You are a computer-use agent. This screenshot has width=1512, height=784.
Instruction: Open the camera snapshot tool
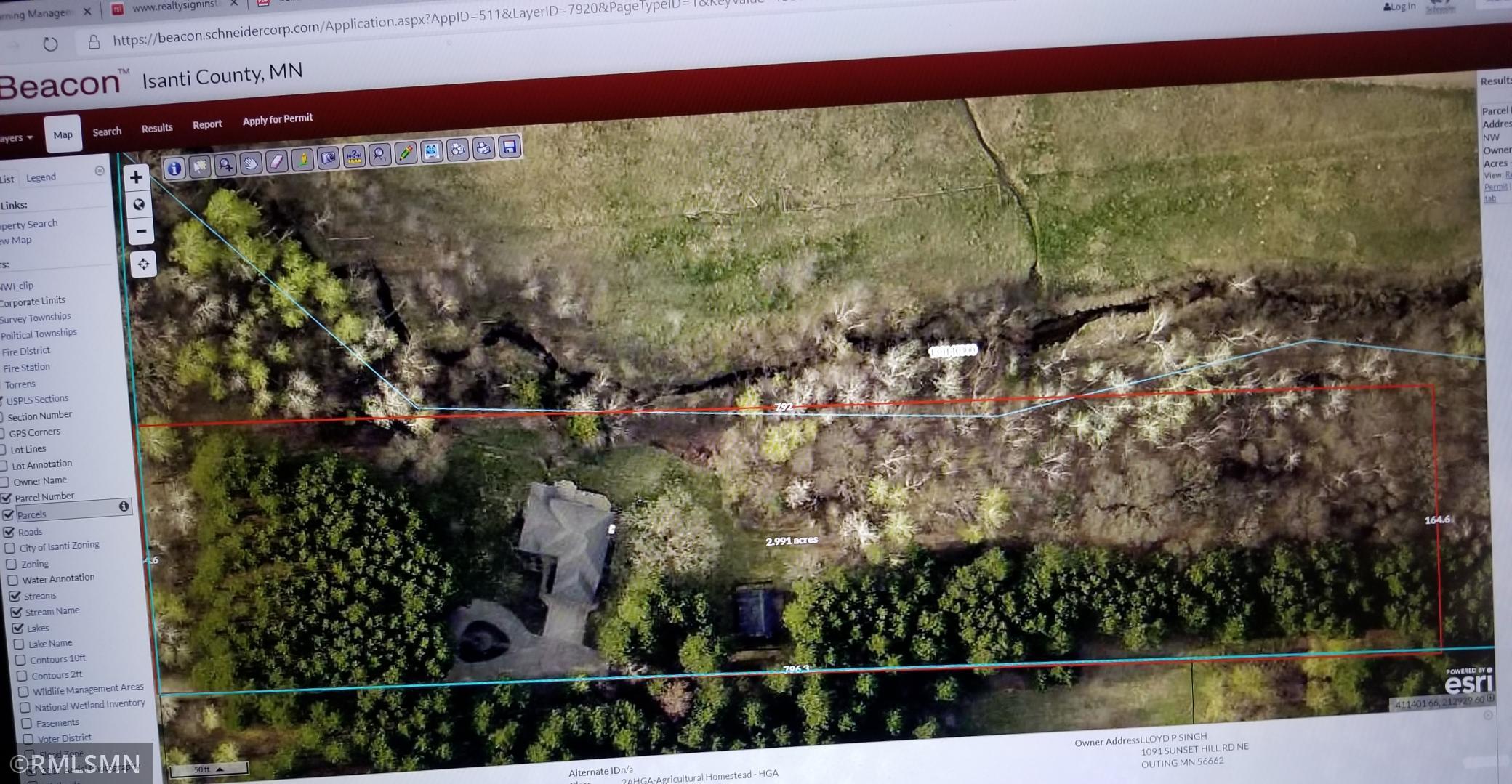pos(328,158)
